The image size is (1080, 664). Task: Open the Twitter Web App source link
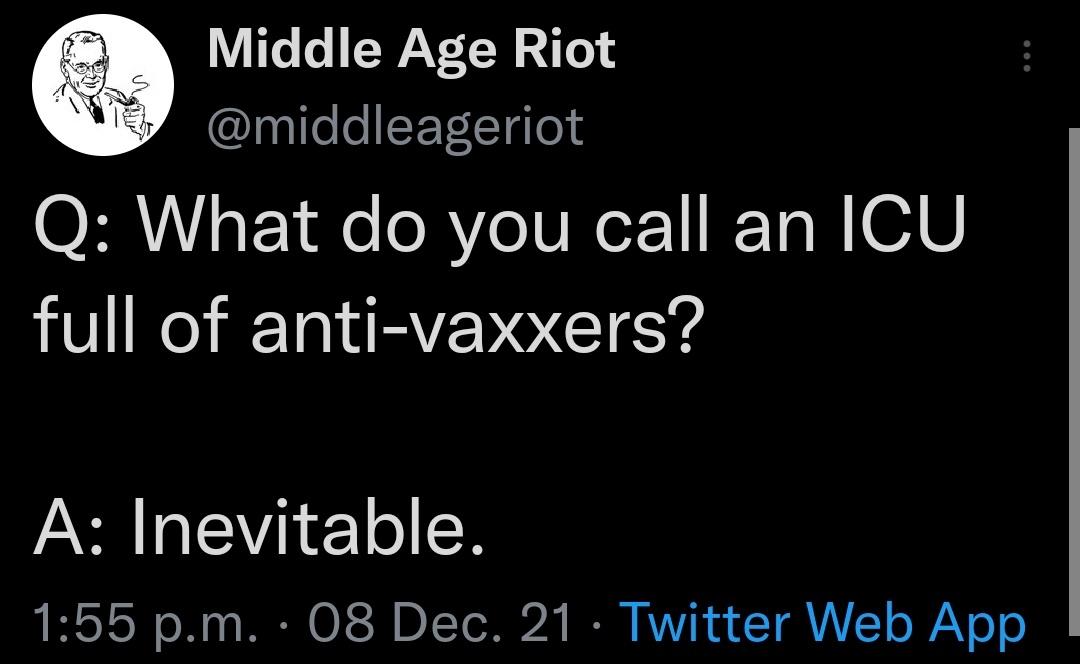(x=823, y=622)
